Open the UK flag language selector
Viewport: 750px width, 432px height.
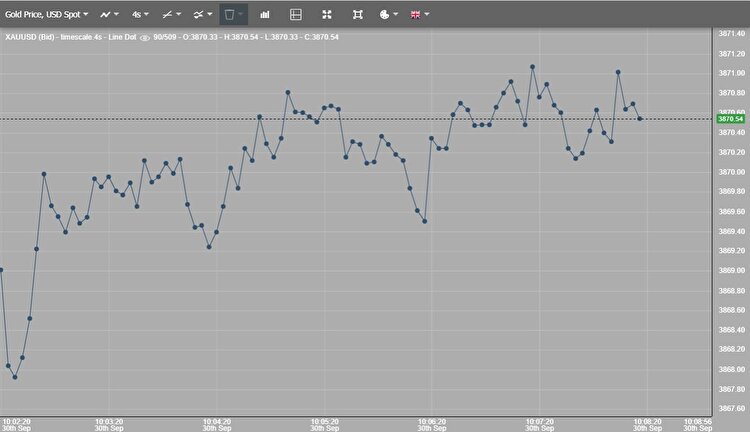419,15
